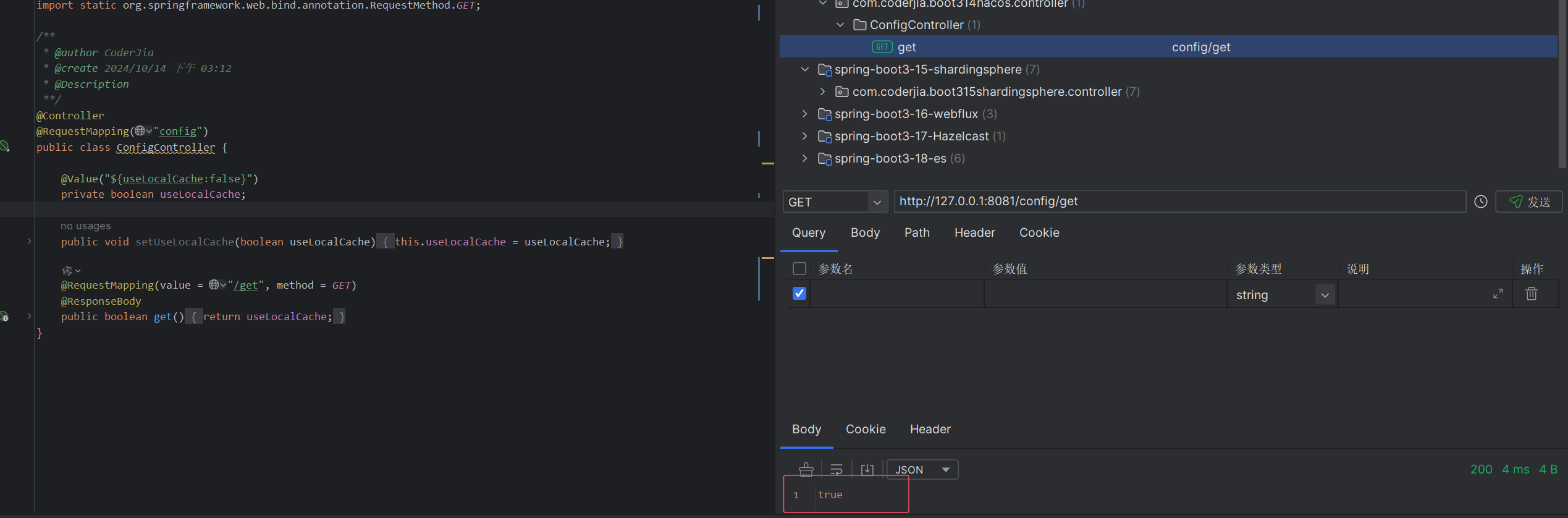Image resolution: width=1568 pixels, height=518 pixels.
Task: Select the get config/get endpoint row
Action: tap(1168, 47)
